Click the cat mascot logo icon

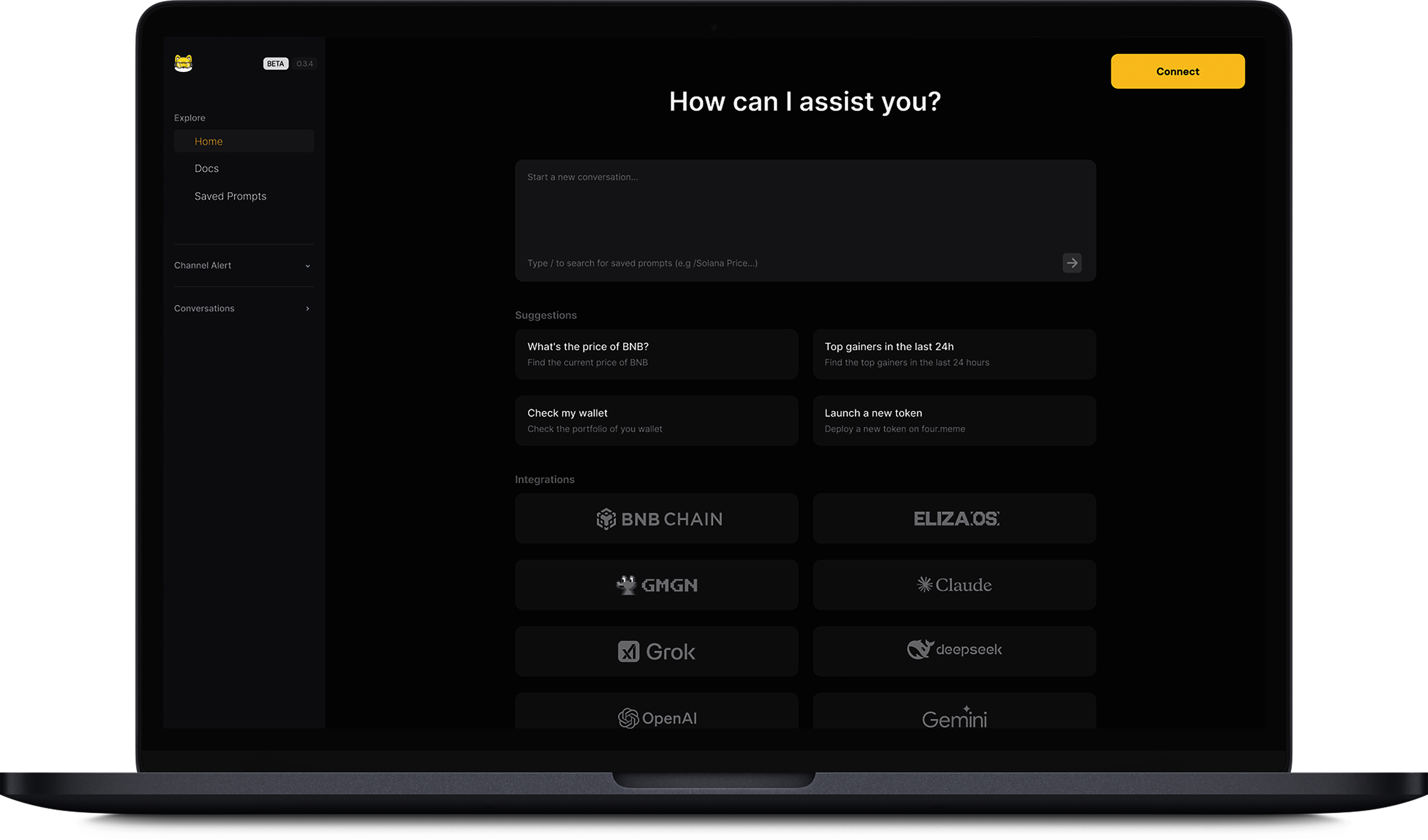(183, 63)
